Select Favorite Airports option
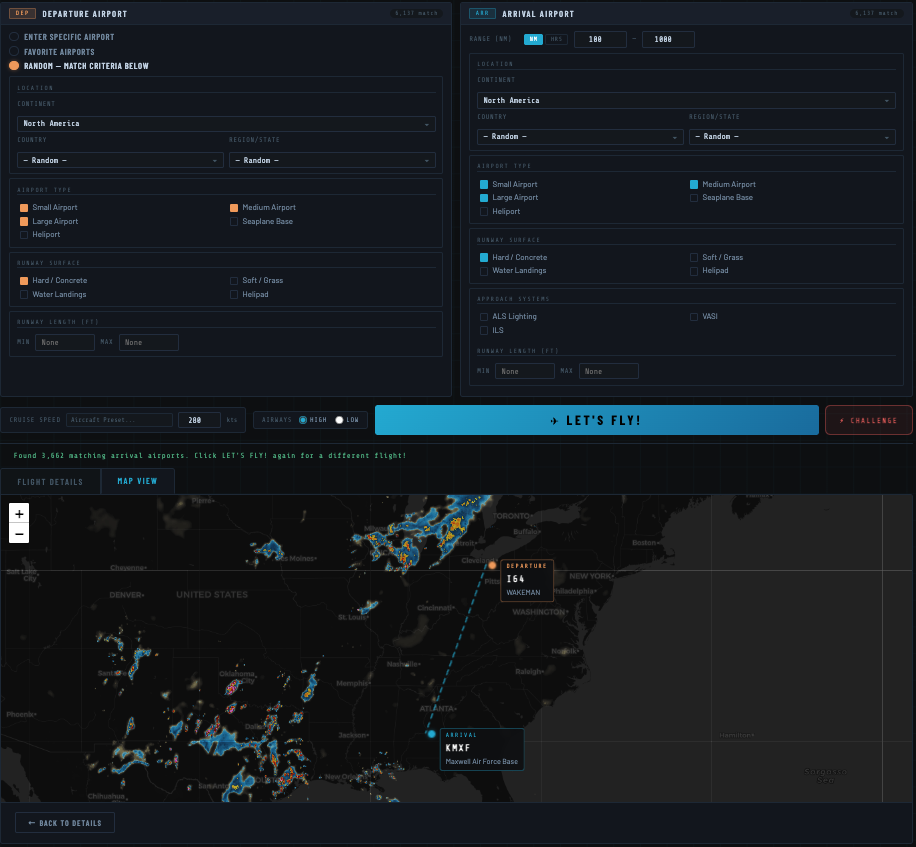916x847 pixels. point(14,51)
